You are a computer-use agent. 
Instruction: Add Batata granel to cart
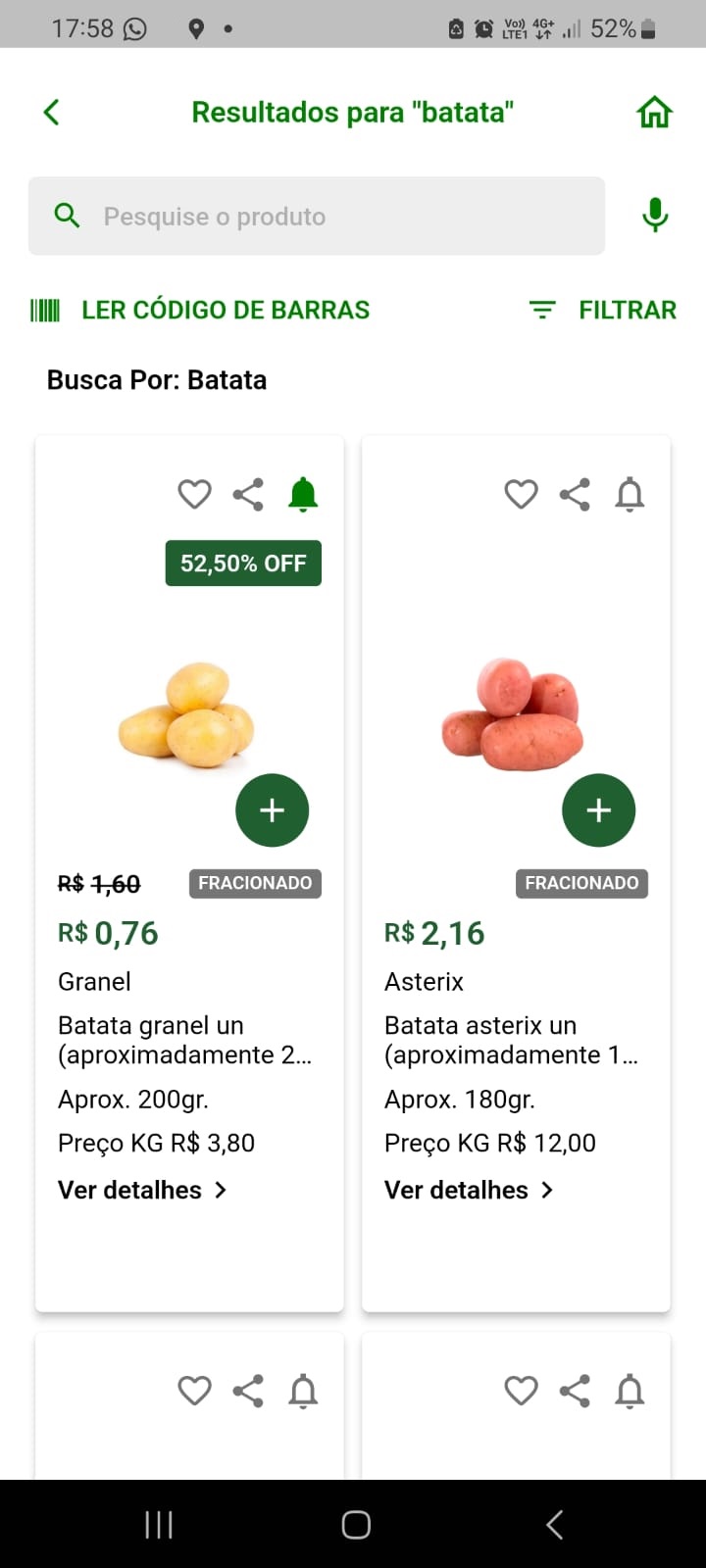273,810
